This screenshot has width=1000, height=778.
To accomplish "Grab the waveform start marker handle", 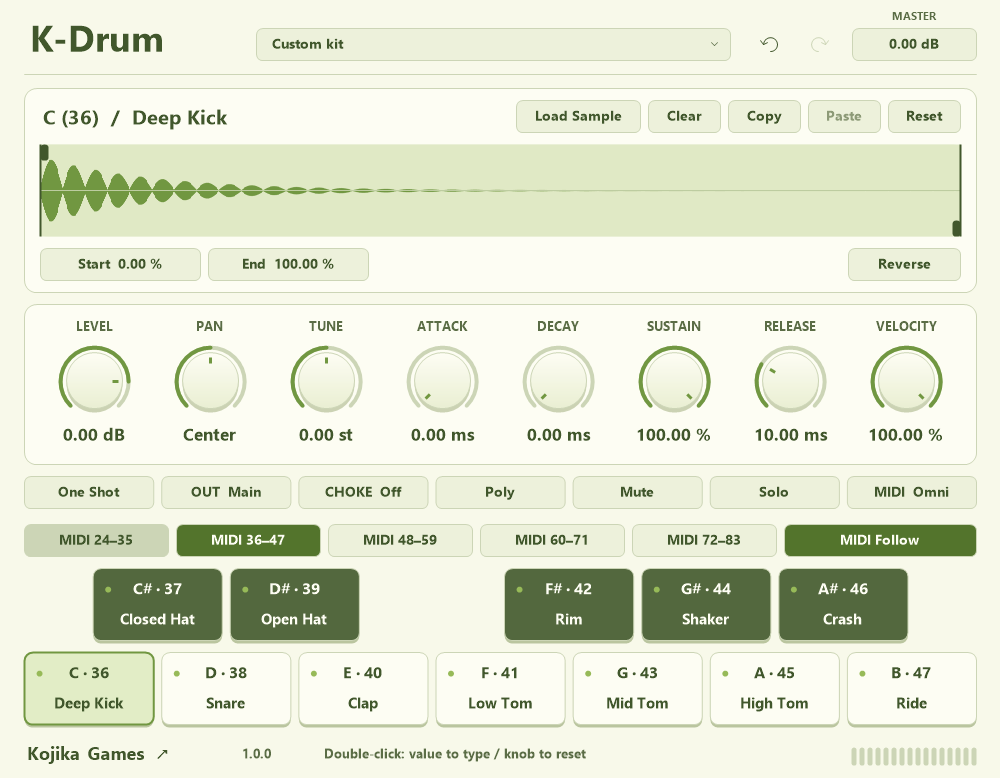I will [44, 152].
